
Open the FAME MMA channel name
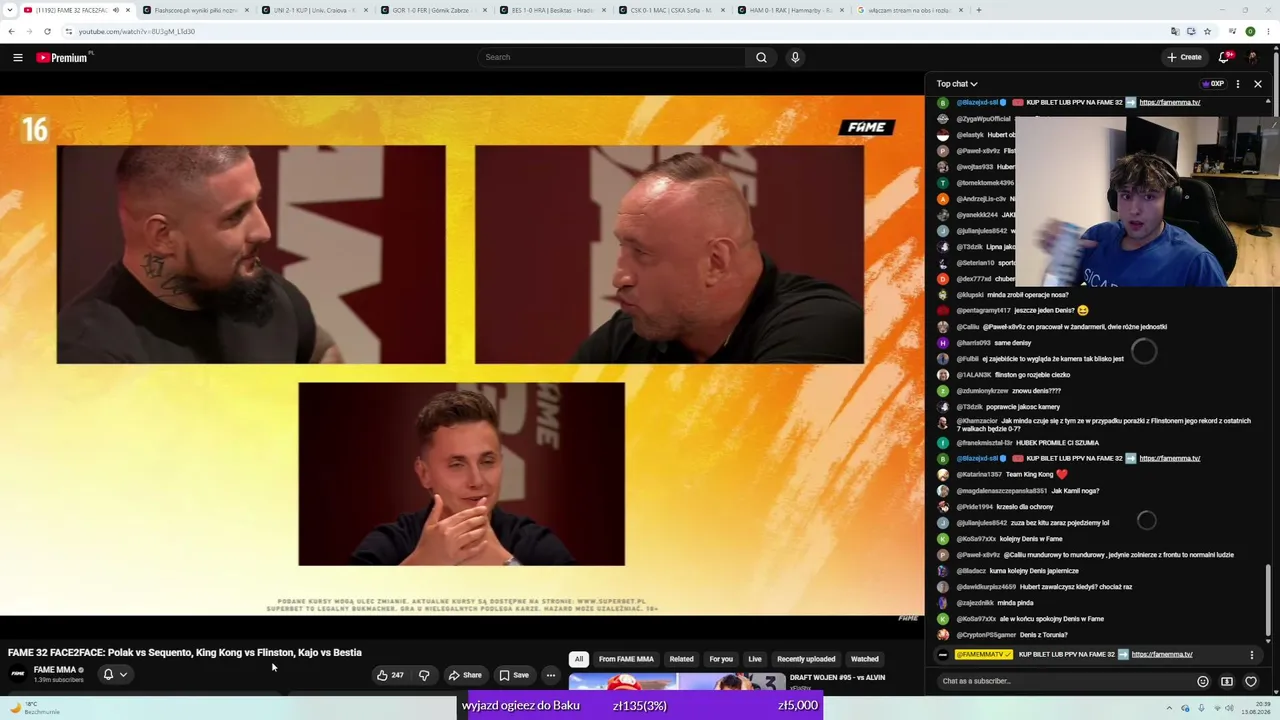point(54,670)
